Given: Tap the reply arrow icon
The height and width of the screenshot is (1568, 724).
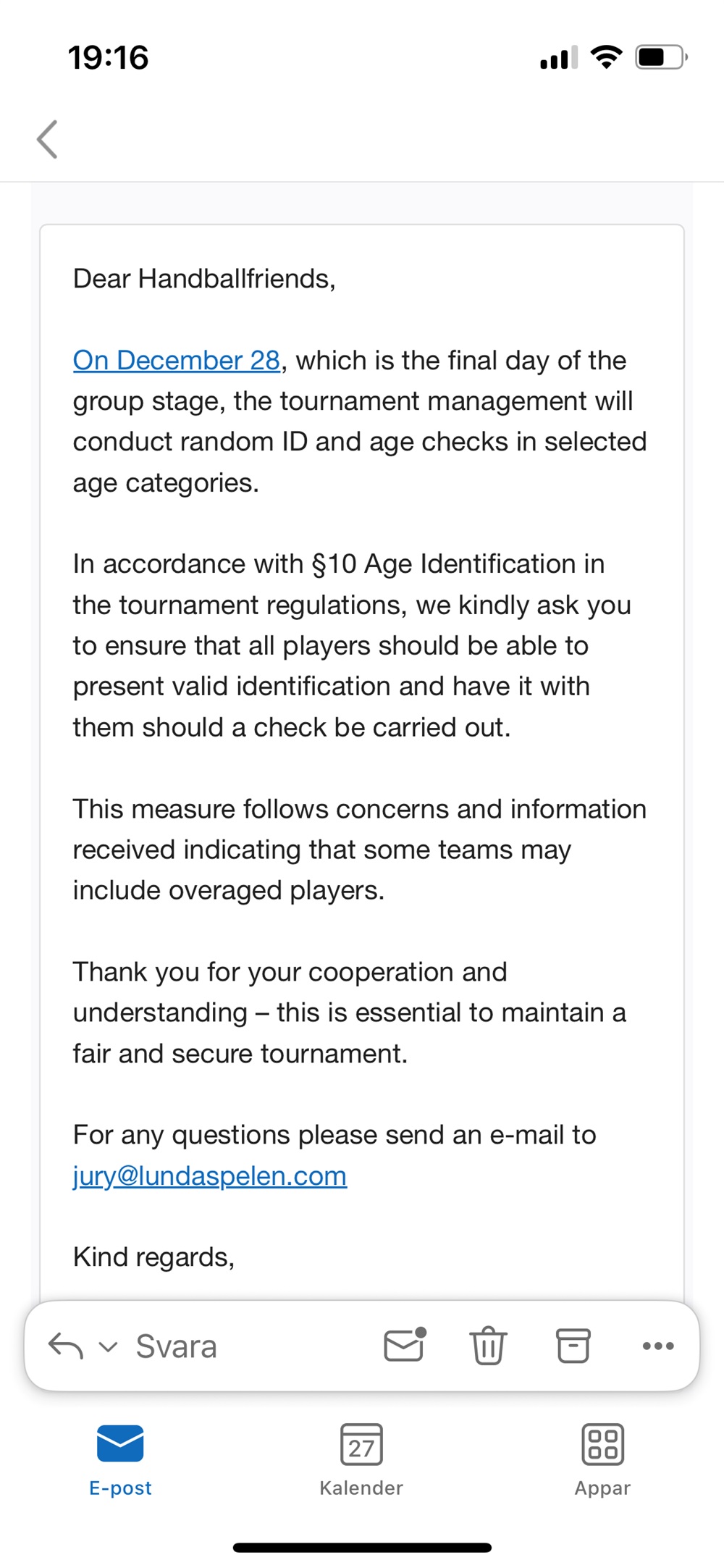Looking at the screenshot, I should point(65,1346).
